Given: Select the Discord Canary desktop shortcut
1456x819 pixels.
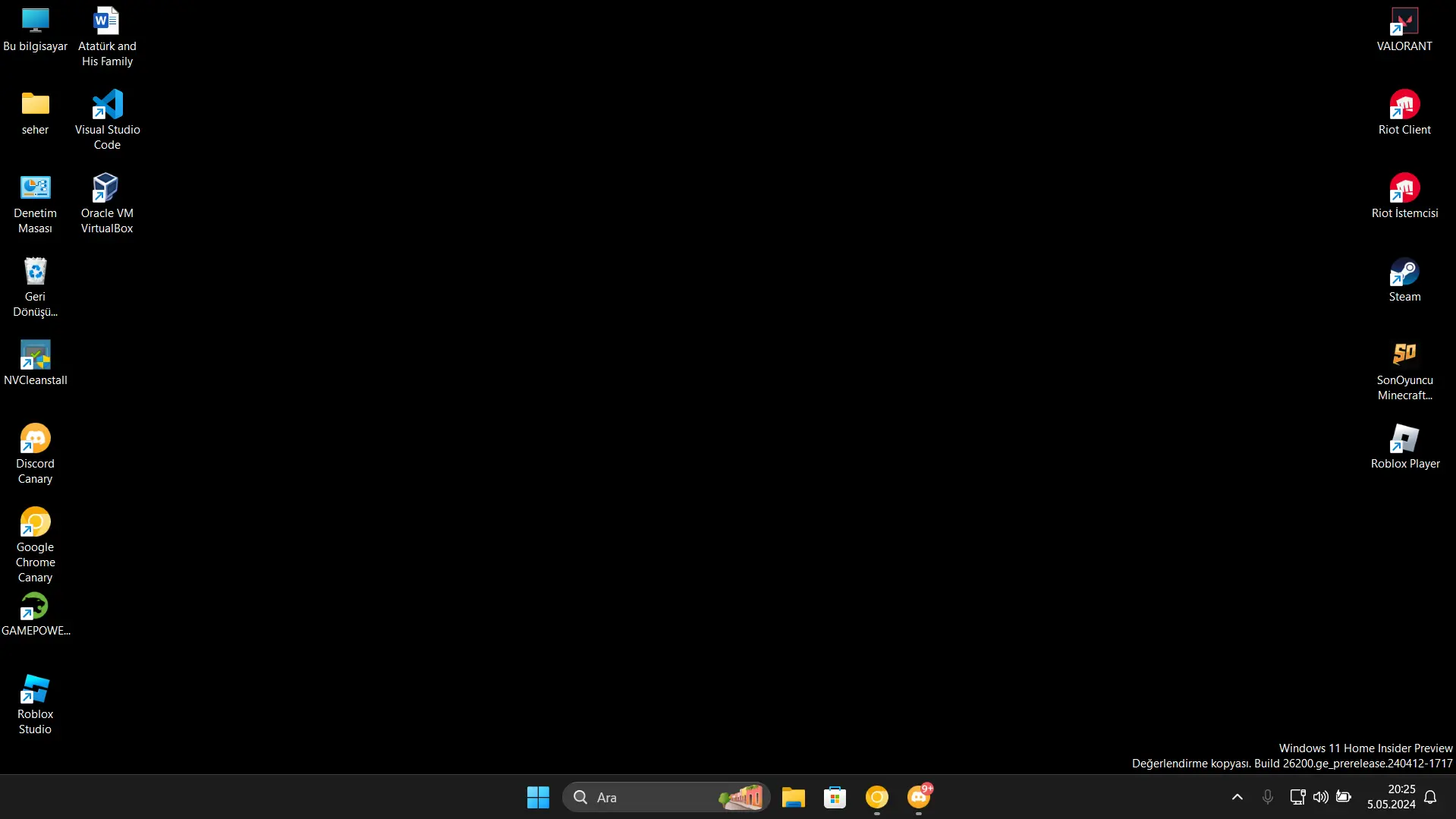Looking at the screenshot, I should [x=35, y=455].
